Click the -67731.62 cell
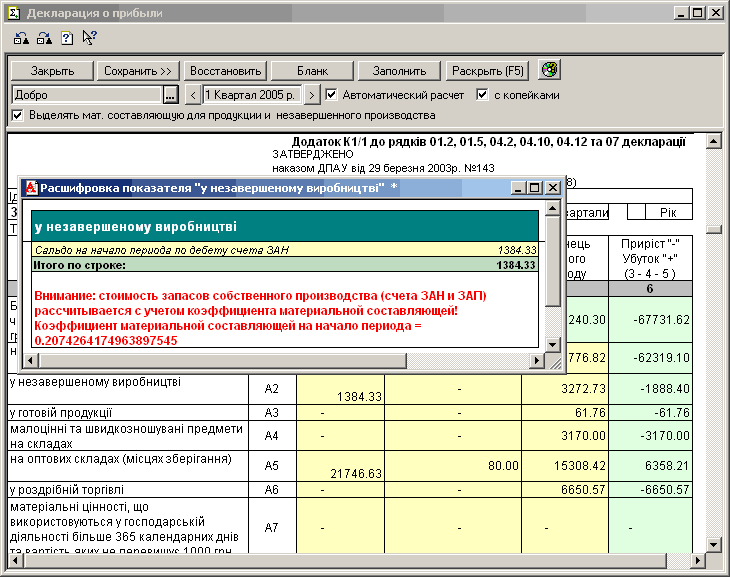Viewport: 730px width, 577px height. click(x=650, y=320)
